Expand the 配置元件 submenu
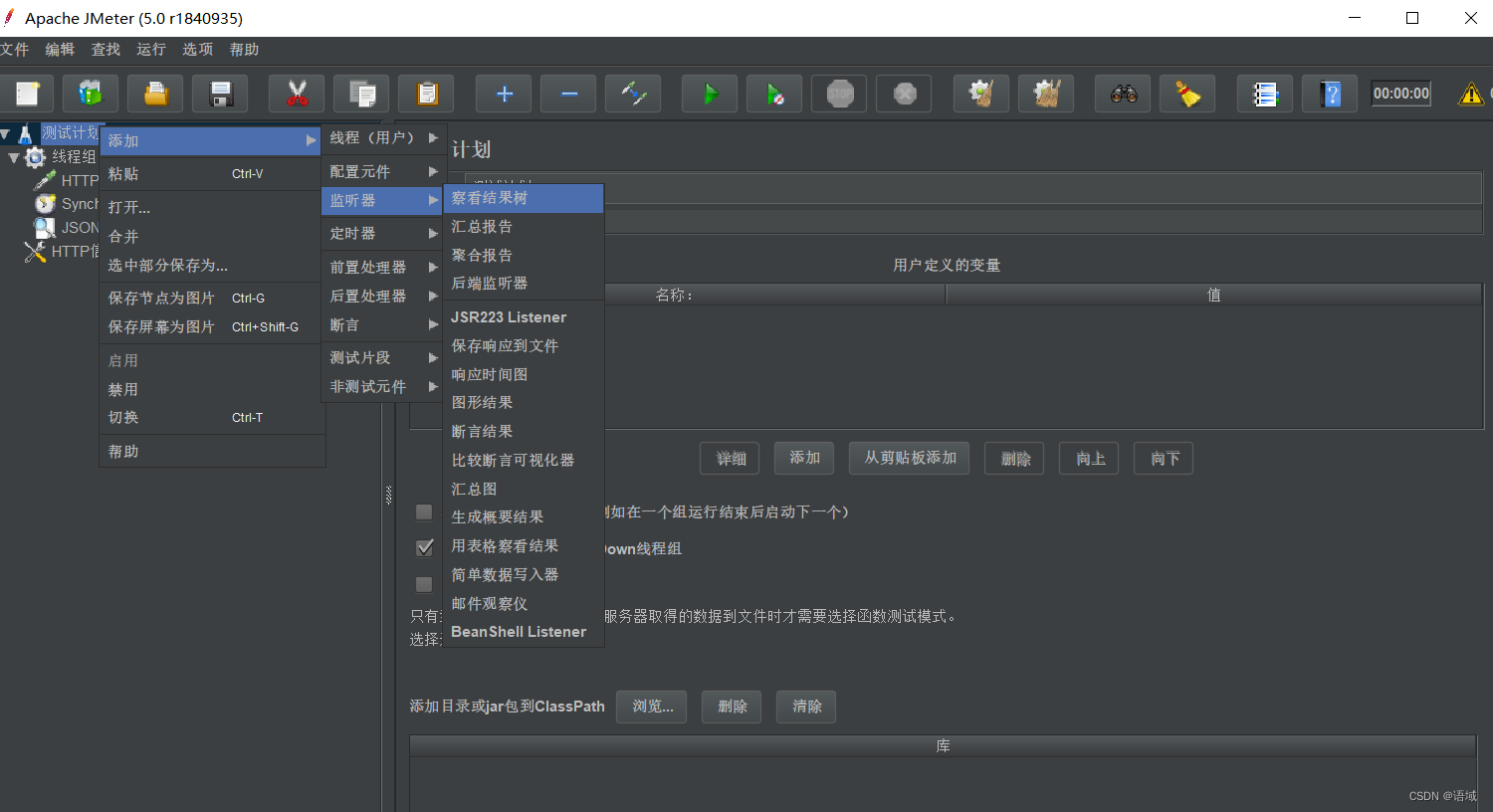 (383, 171)
